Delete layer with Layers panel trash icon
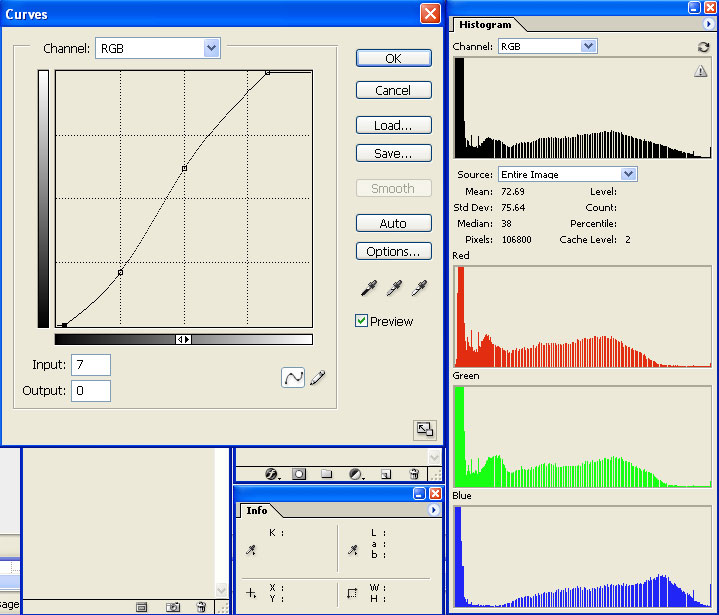719x615 pixels. coord(414,474)
